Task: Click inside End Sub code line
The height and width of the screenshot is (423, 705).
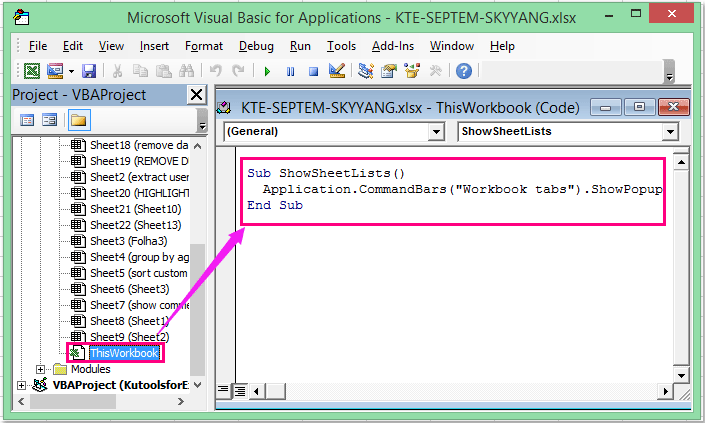Action: [x=275, y=205]
